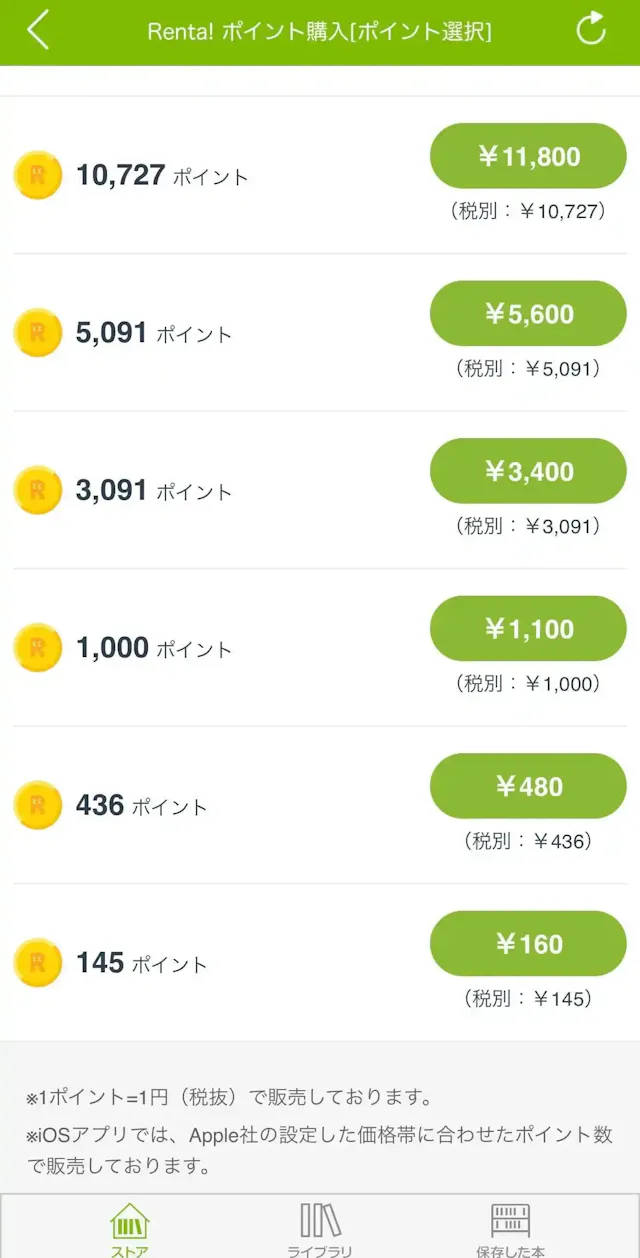
Task: Tap the coin icon beside 145 points
Action: click(38, 963)
